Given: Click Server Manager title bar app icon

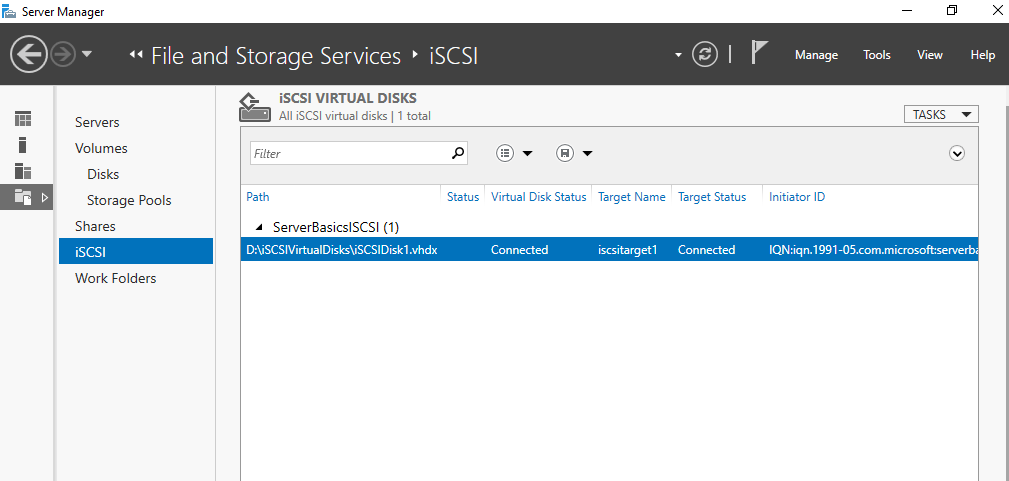Looking at the screenshot, I should (x=9, y=11).
